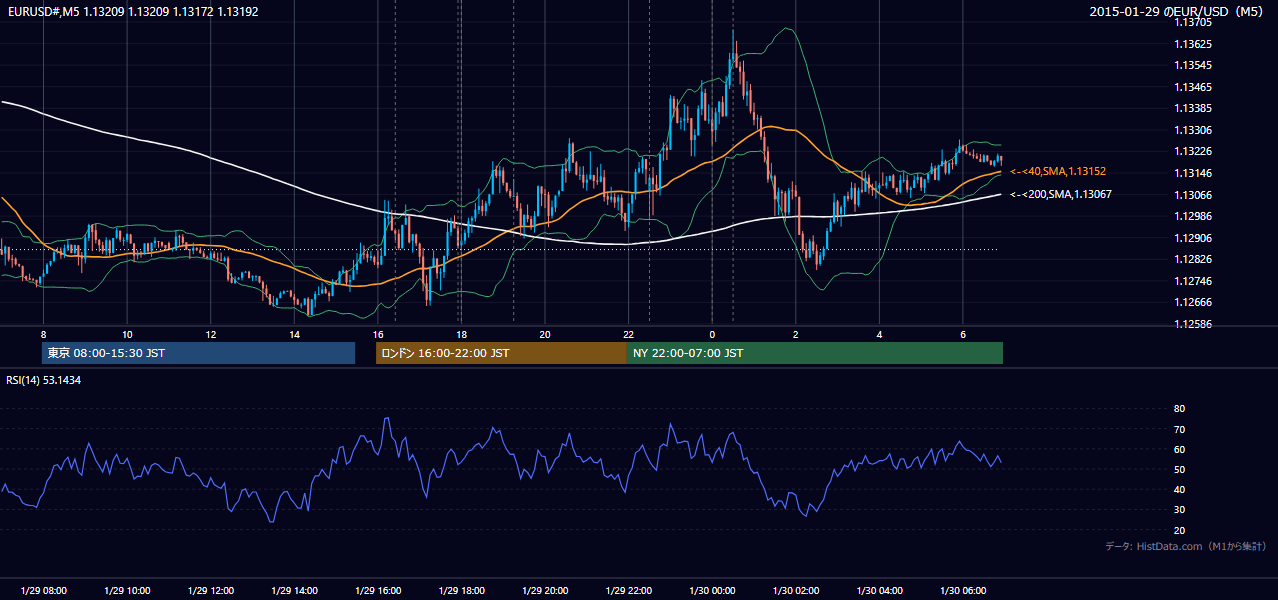
Task: Click hour tick 12 under price chart
Action: [x=211, y=333]
